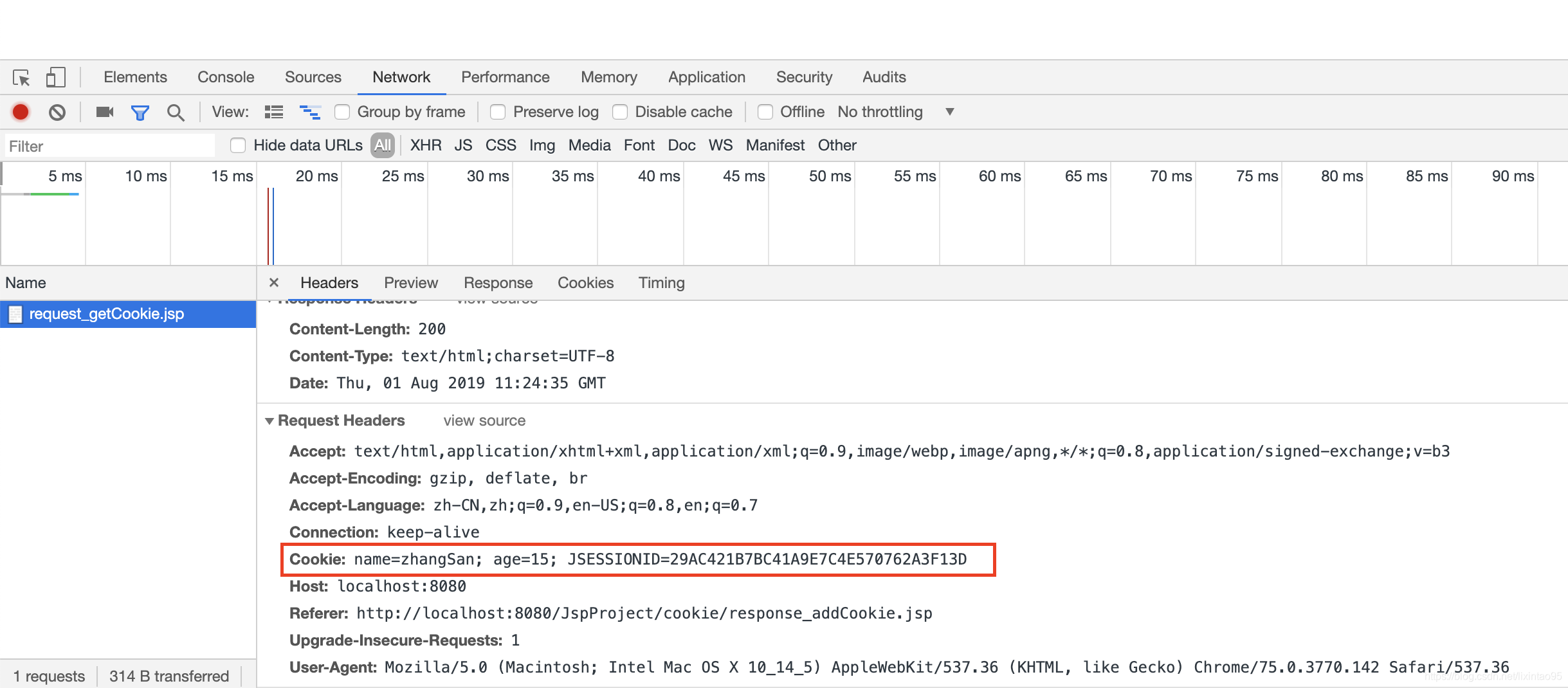Filter requests by WS
The height and width of the screenshot is (688, 1568).
[721, 145]
